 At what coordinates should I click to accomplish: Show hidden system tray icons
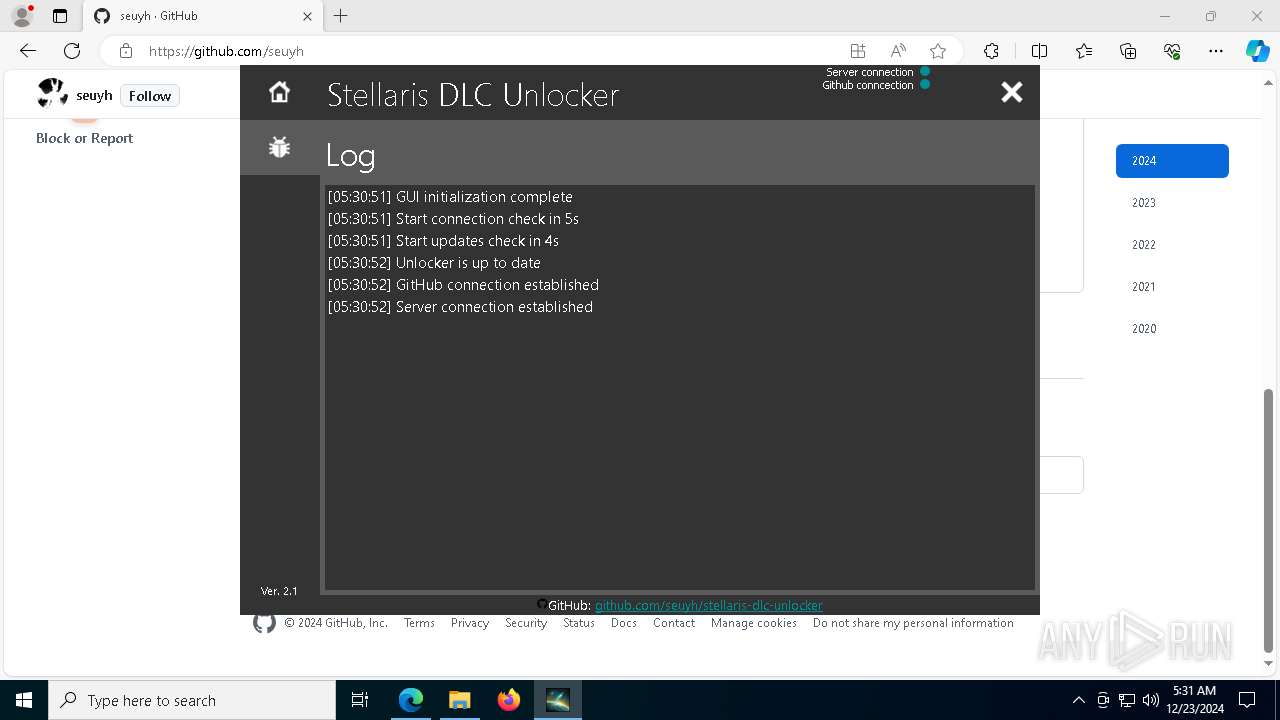(1078, 700)
